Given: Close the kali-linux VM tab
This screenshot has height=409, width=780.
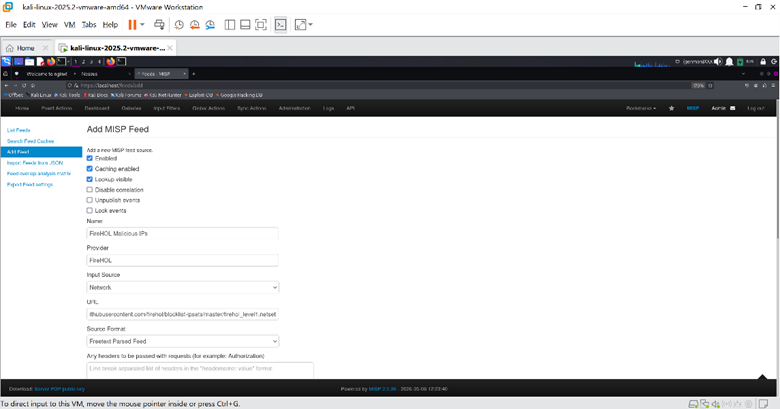Looking at the screenshot, I should coord(170,48).
